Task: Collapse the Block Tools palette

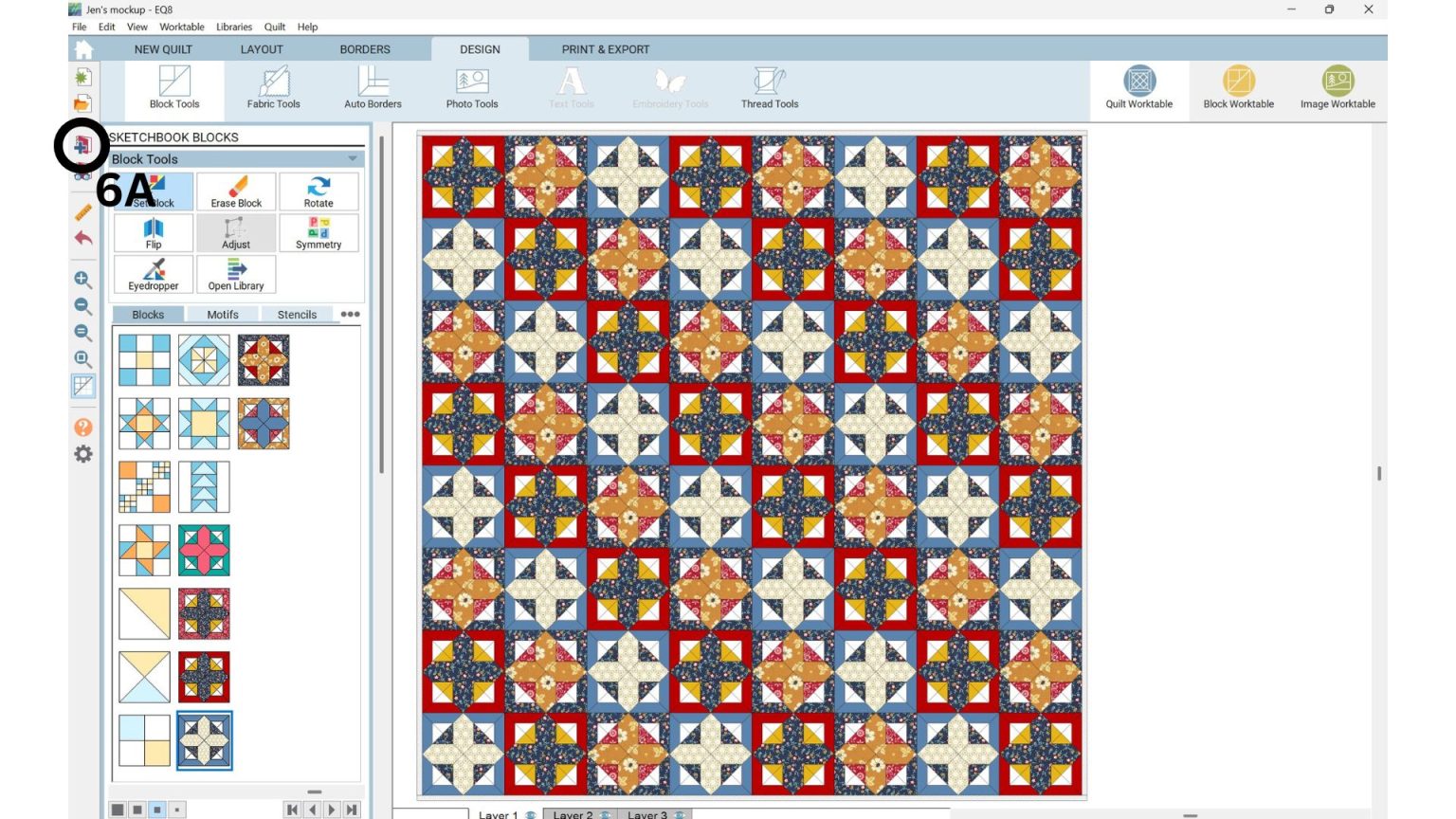Action: [x=352, y=159]
